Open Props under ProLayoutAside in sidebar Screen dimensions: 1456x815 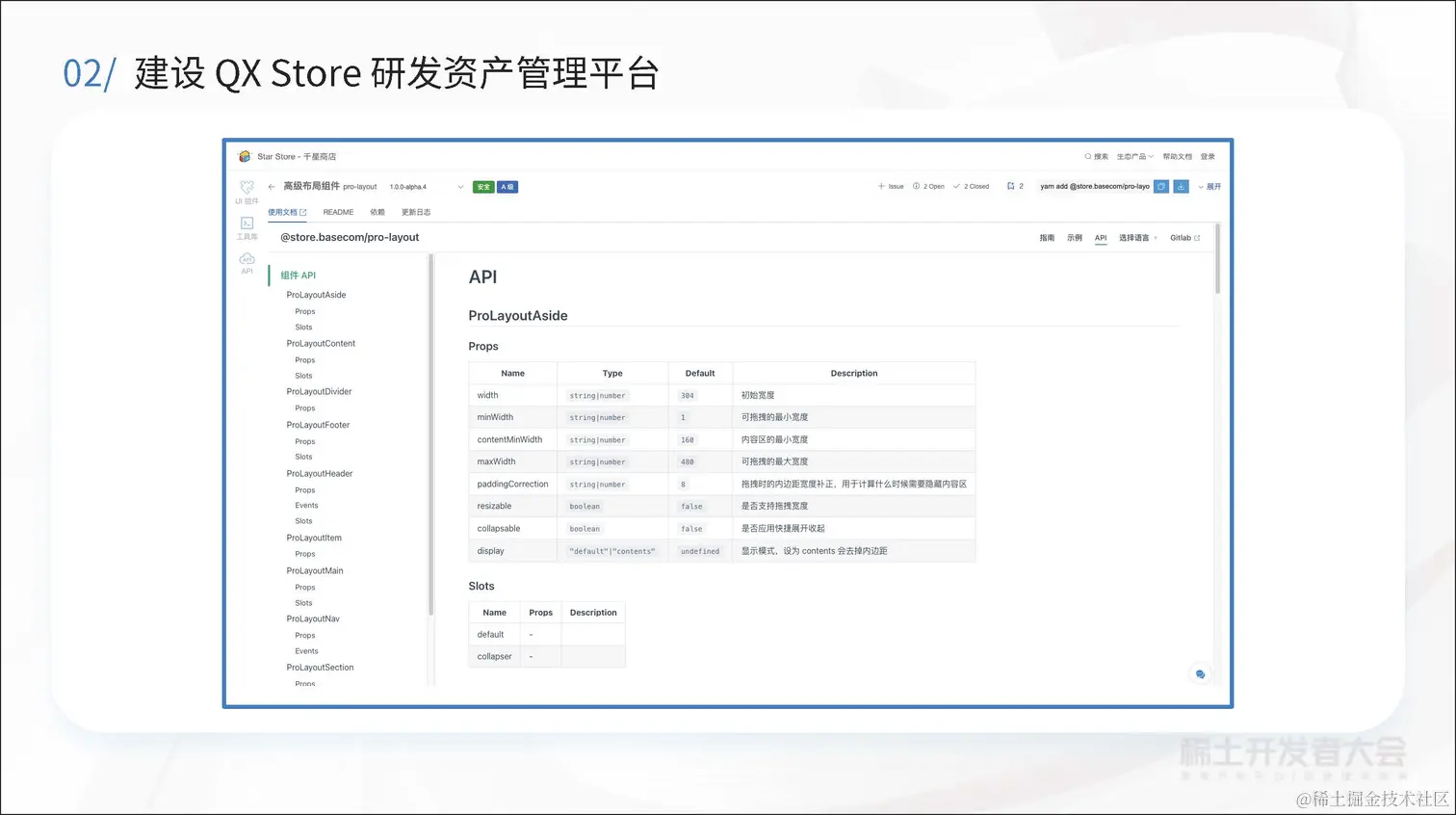pos(305,311)
